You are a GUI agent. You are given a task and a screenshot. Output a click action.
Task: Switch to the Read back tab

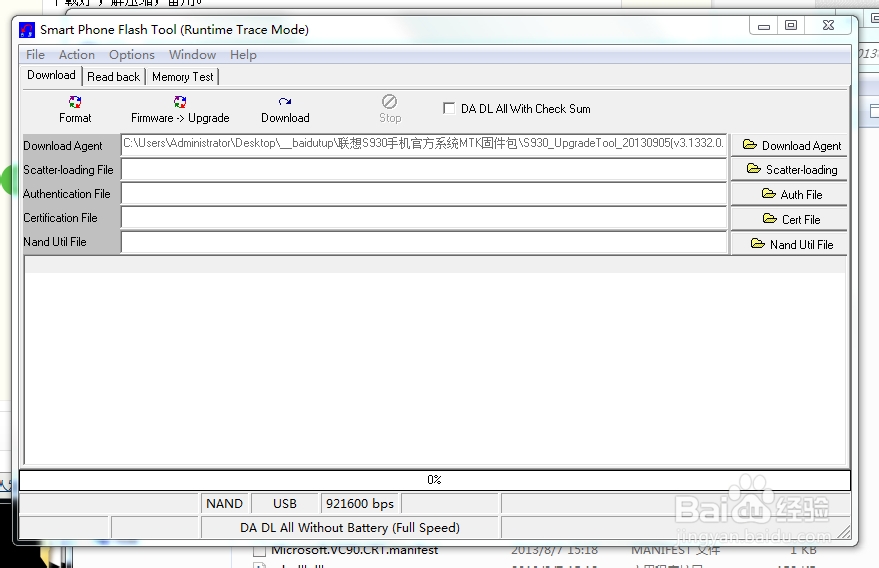point(113,77)
